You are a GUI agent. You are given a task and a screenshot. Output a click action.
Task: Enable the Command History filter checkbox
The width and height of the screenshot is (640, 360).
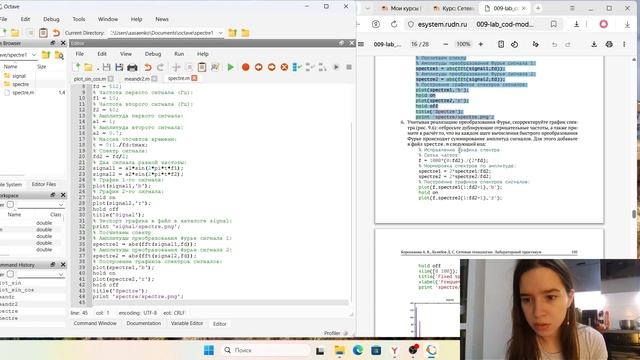pos(10,274)
